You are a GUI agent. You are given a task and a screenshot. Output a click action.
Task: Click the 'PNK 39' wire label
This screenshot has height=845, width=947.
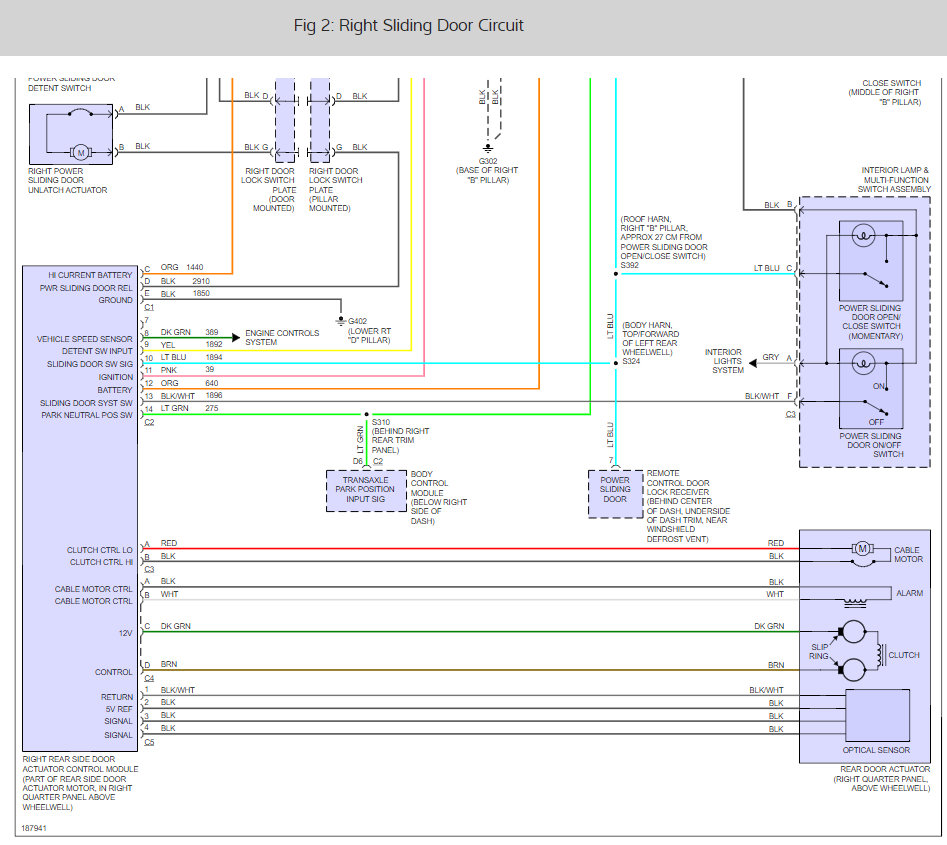click(x=187, y=370)
